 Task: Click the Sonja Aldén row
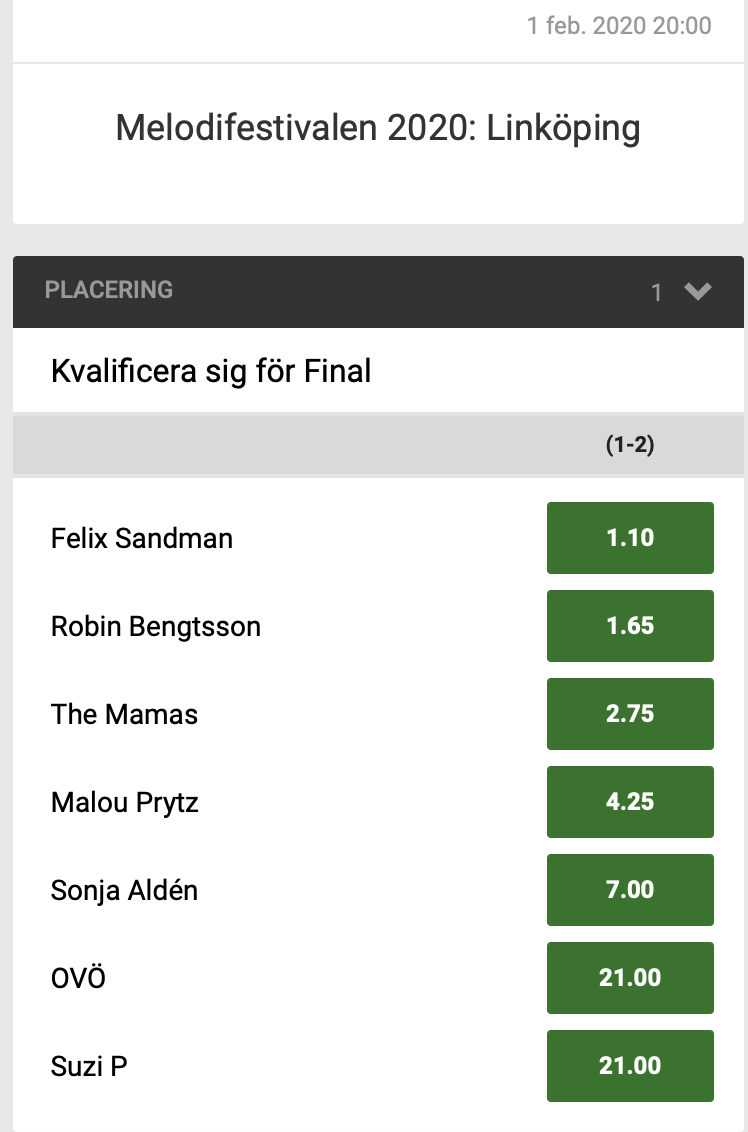122,889
